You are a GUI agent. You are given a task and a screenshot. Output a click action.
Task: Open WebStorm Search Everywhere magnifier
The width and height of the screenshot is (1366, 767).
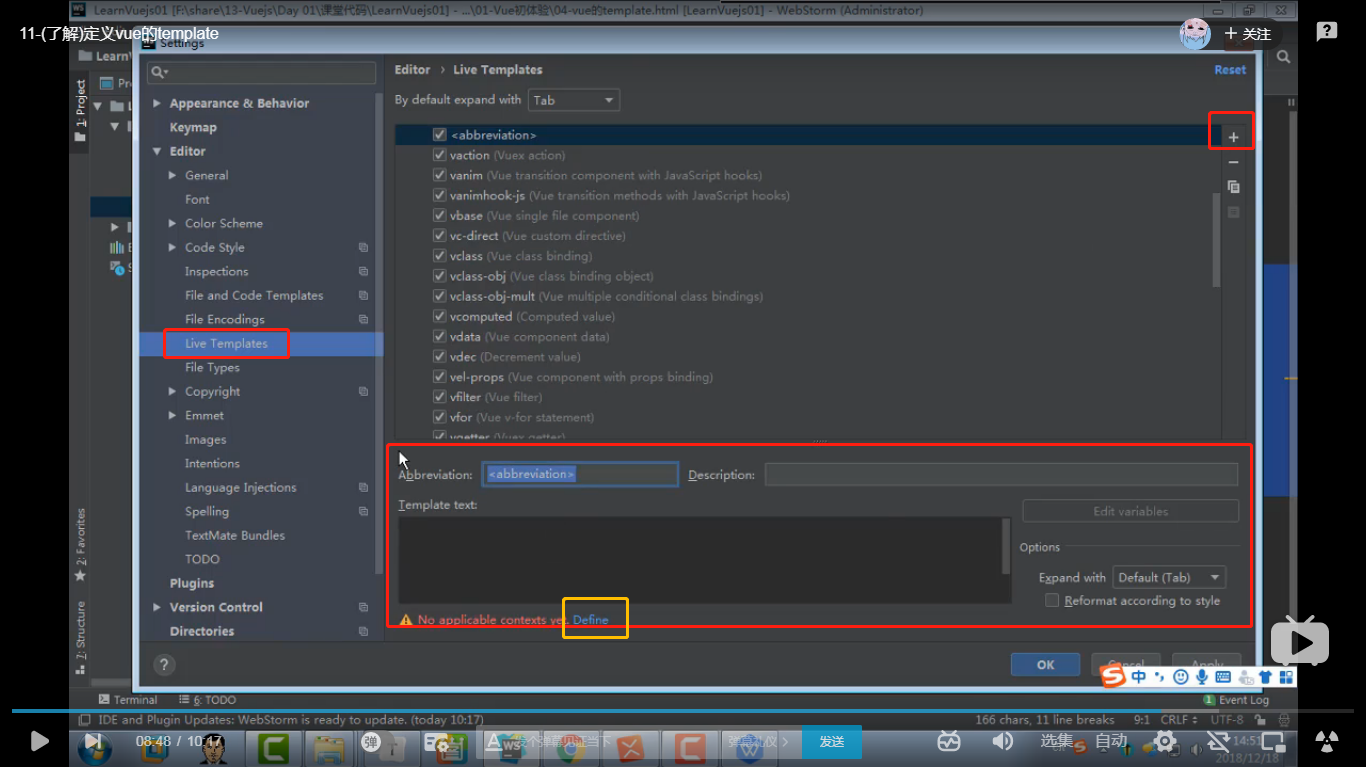click(x=1283, y=58)
